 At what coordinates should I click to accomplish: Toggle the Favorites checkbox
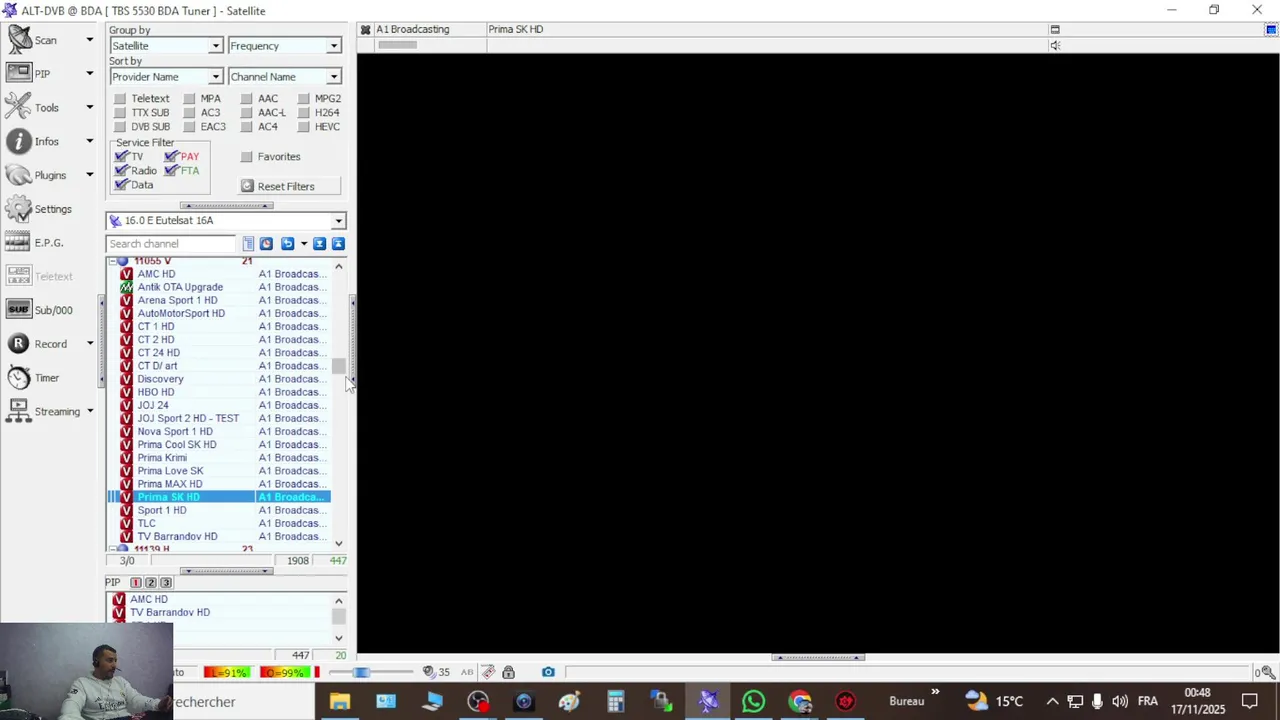[x=247, y=157]
